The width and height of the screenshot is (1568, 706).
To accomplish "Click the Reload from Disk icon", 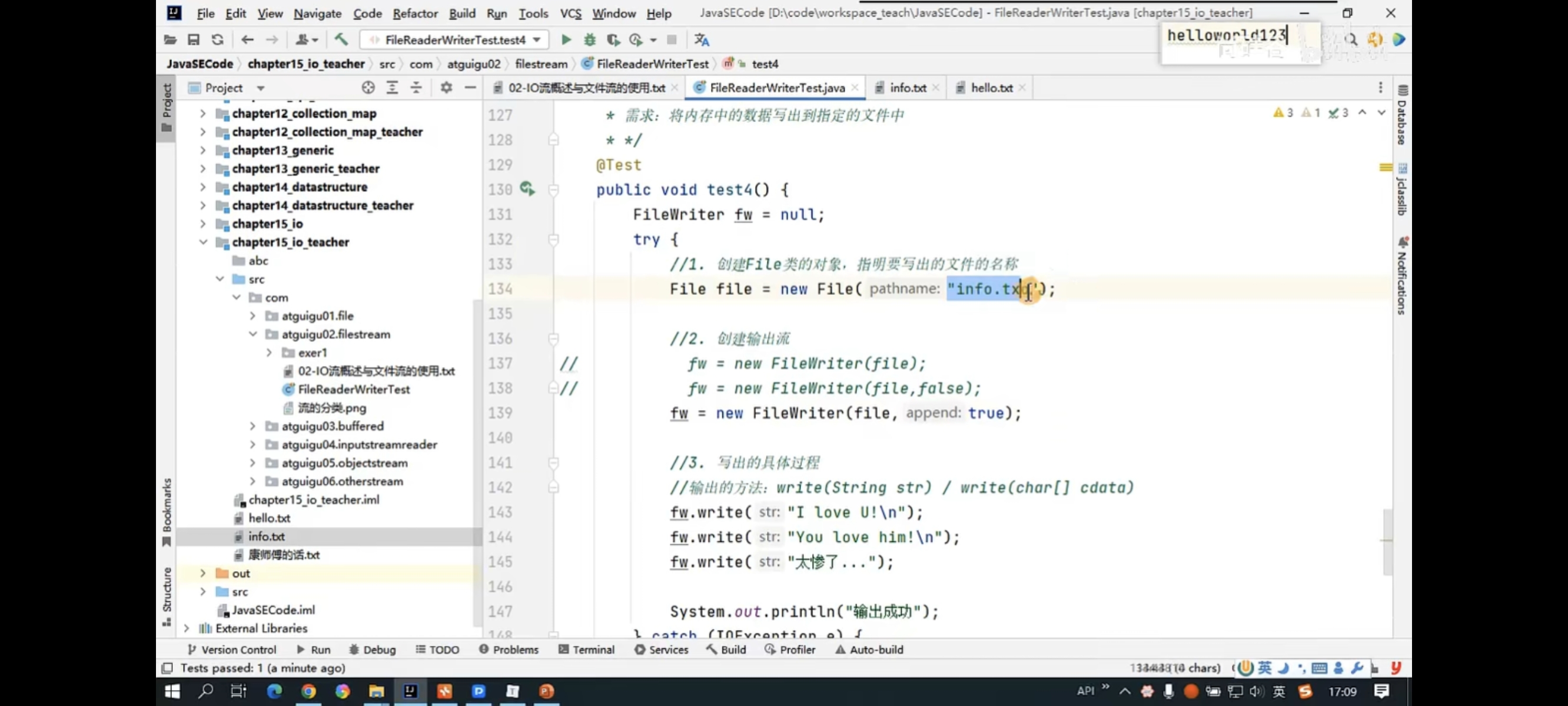I will (217, 39).
